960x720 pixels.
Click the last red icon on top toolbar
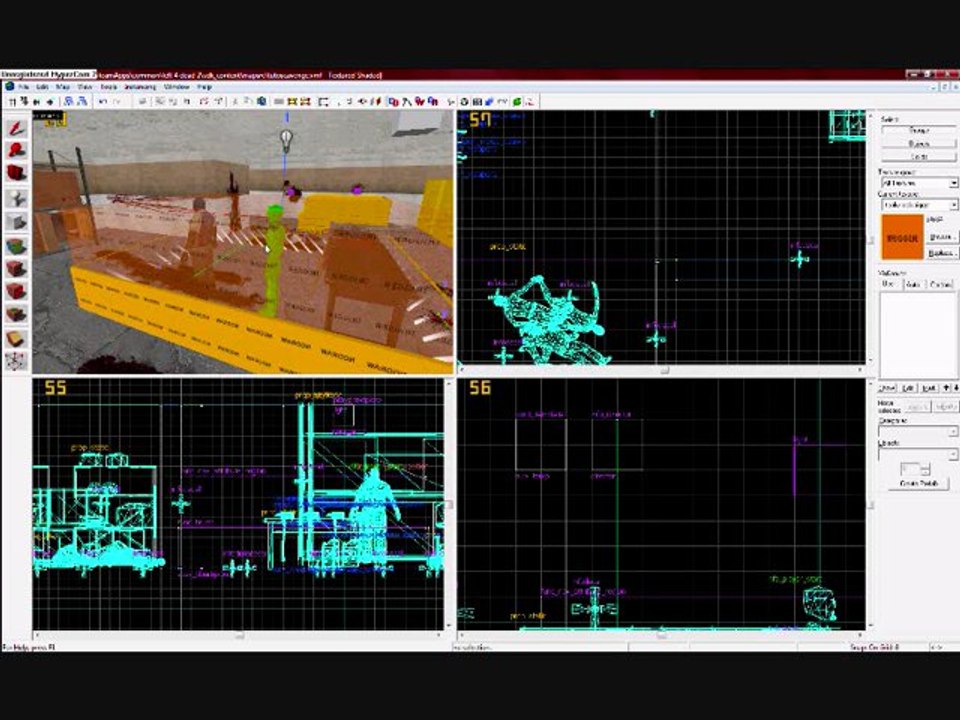pos(530,102)
